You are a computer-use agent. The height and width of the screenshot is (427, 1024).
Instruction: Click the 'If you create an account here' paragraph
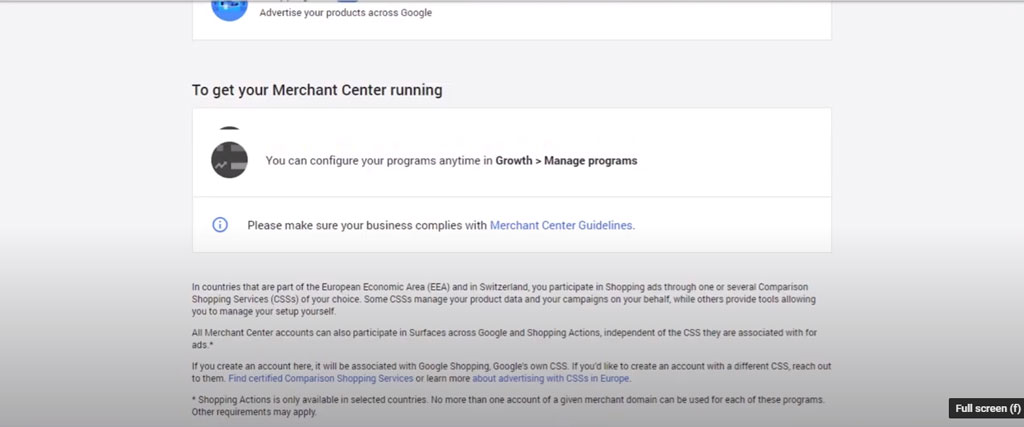click(x=511, y=372)
